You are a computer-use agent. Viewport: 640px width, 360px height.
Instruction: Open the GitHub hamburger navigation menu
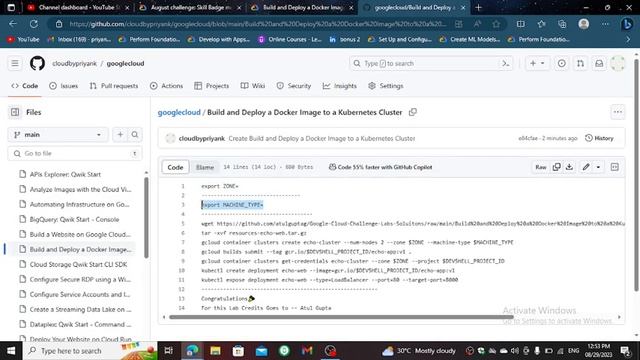[15, 64]
